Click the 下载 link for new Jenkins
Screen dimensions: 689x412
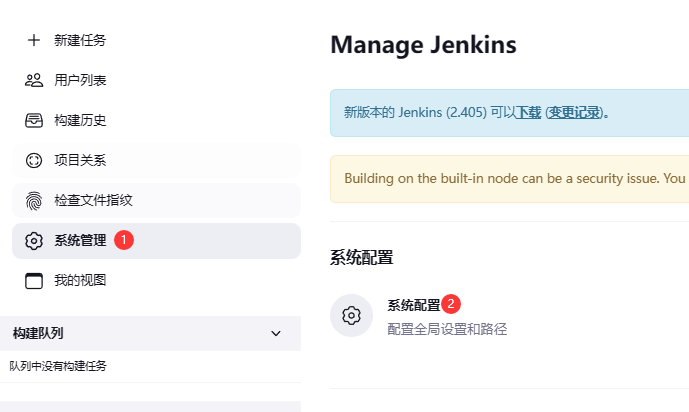coord(528,113)
